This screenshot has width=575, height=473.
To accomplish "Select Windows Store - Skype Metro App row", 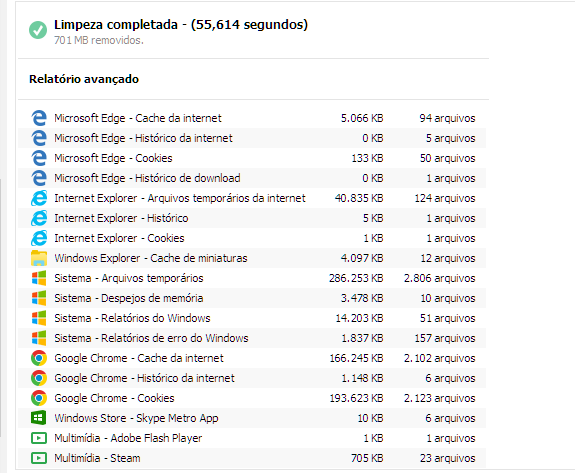I will pos(252,418).
